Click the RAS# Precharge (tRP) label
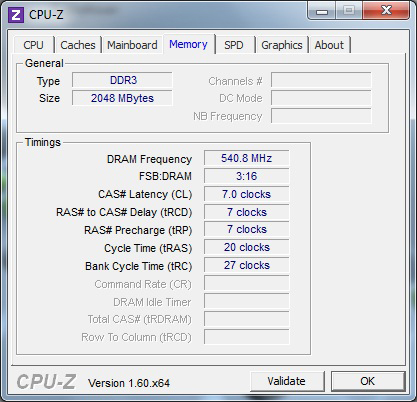The height and width of the screenshot is (402, 417). (x=138, y=230)
